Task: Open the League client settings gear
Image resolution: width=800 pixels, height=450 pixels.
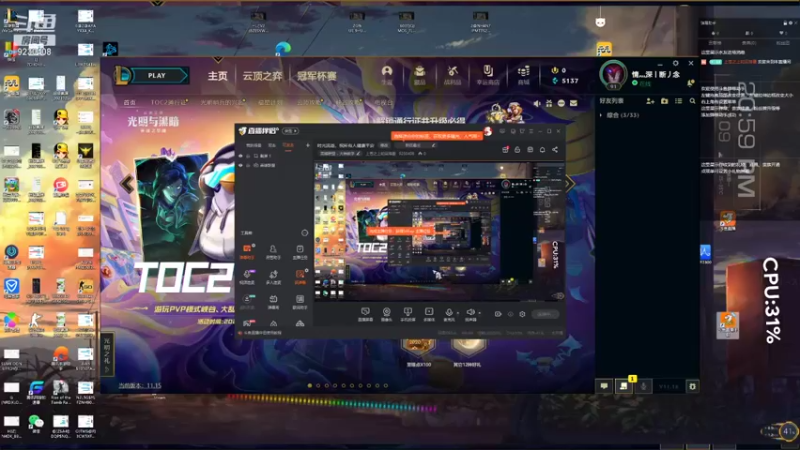Action: [676, 63]
